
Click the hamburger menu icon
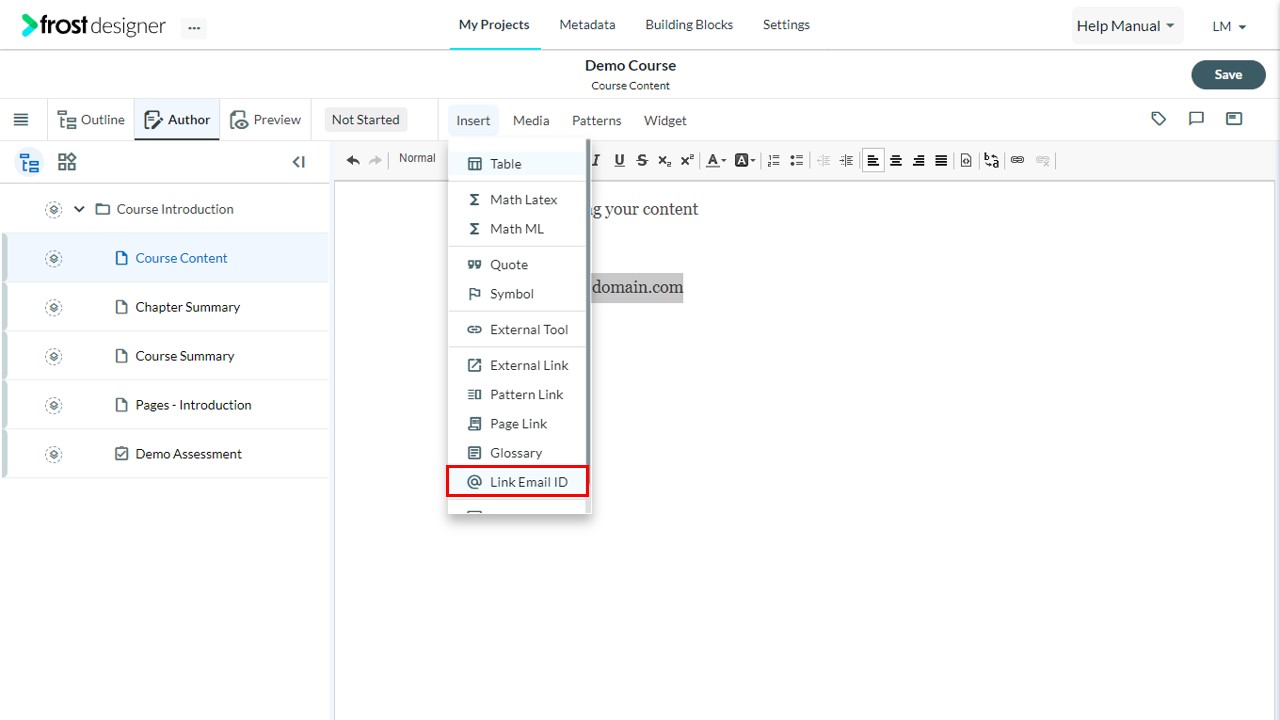[x=21, y=120]
